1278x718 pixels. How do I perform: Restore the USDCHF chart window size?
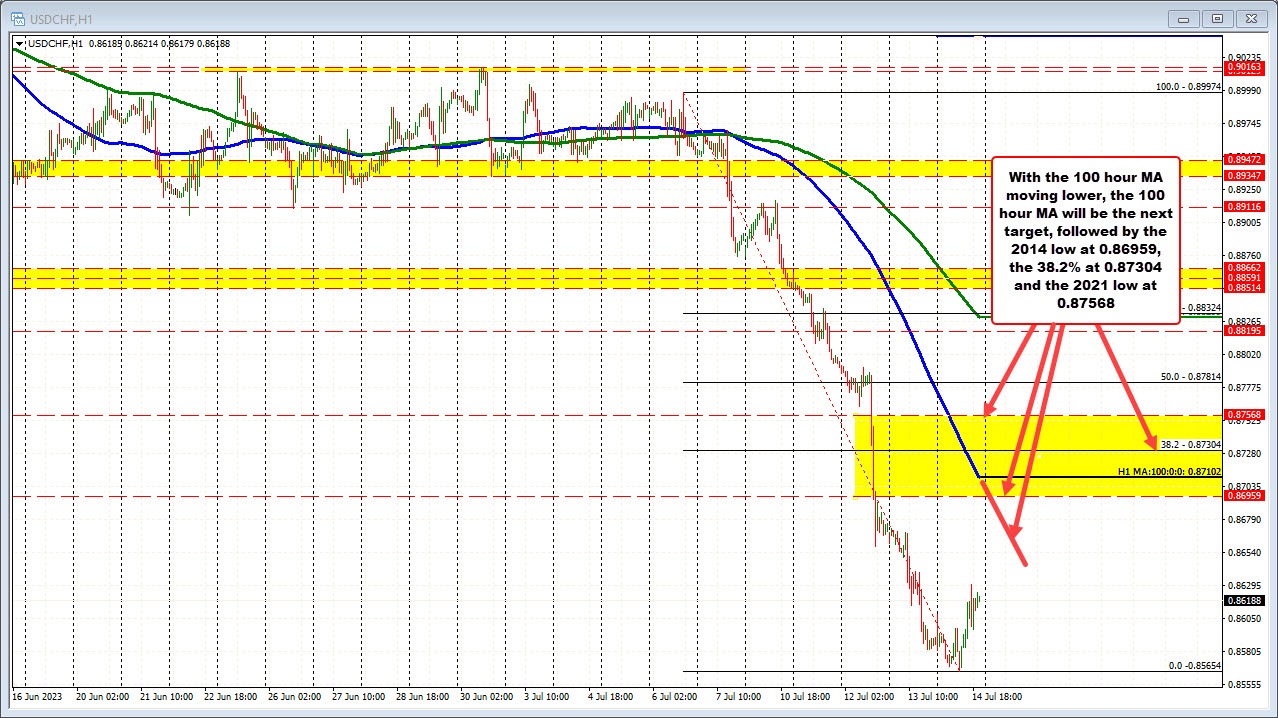coord(1216,18)
